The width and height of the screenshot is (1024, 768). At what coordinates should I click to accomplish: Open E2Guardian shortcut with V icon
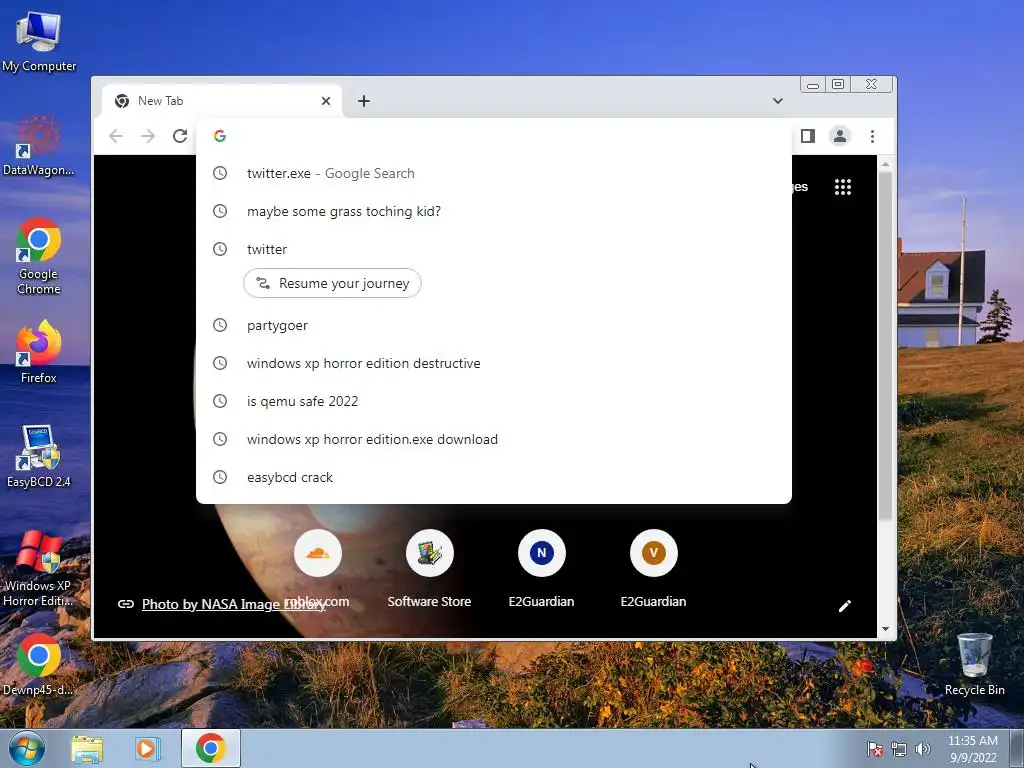pos(653,567)
